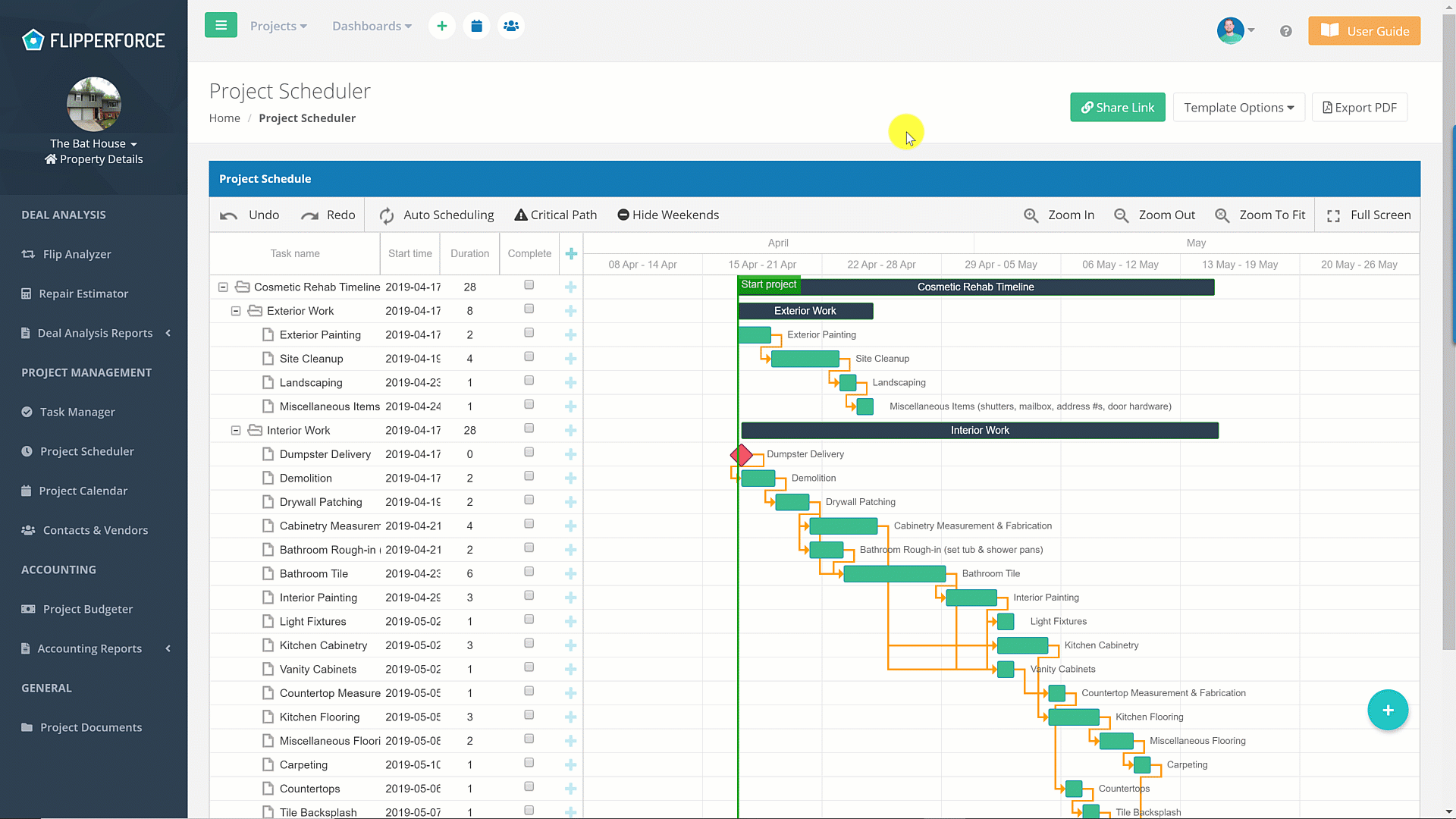Viewport: 1456px width, 819px height.
Task: Click the help question mark icon
Action: coord(1285,31)
